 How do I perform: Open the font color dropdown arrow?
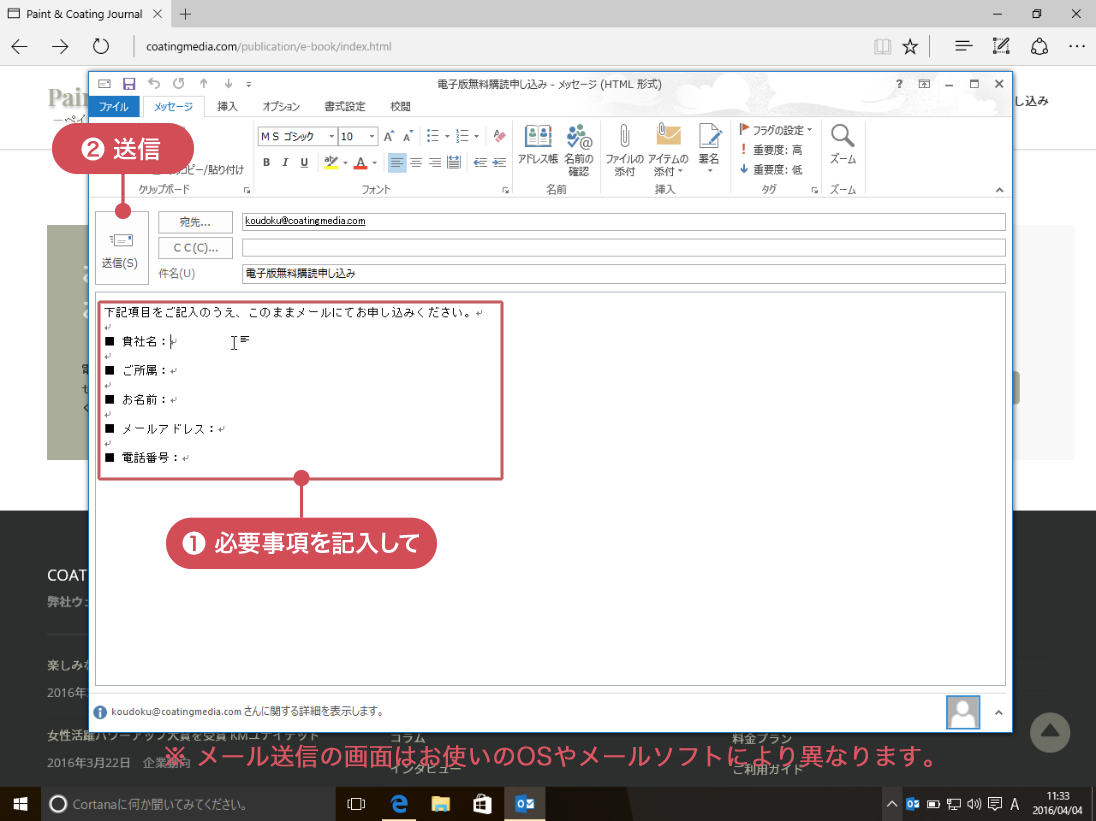click(375, 163)
